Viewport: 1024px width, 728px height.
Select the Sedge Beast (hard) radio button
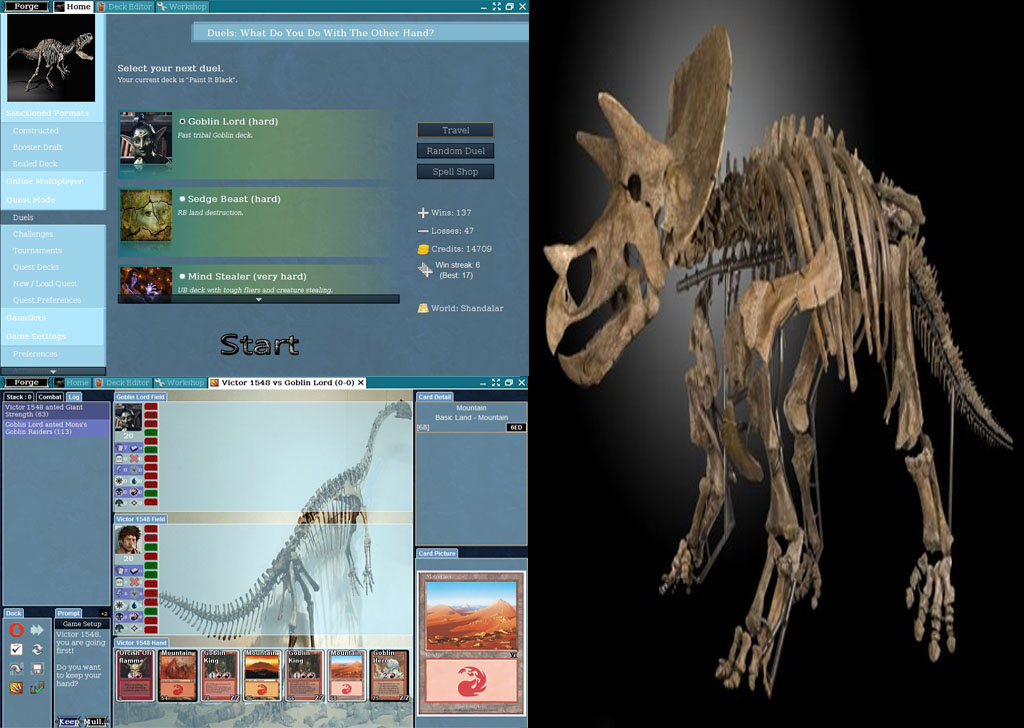(183, 199)
